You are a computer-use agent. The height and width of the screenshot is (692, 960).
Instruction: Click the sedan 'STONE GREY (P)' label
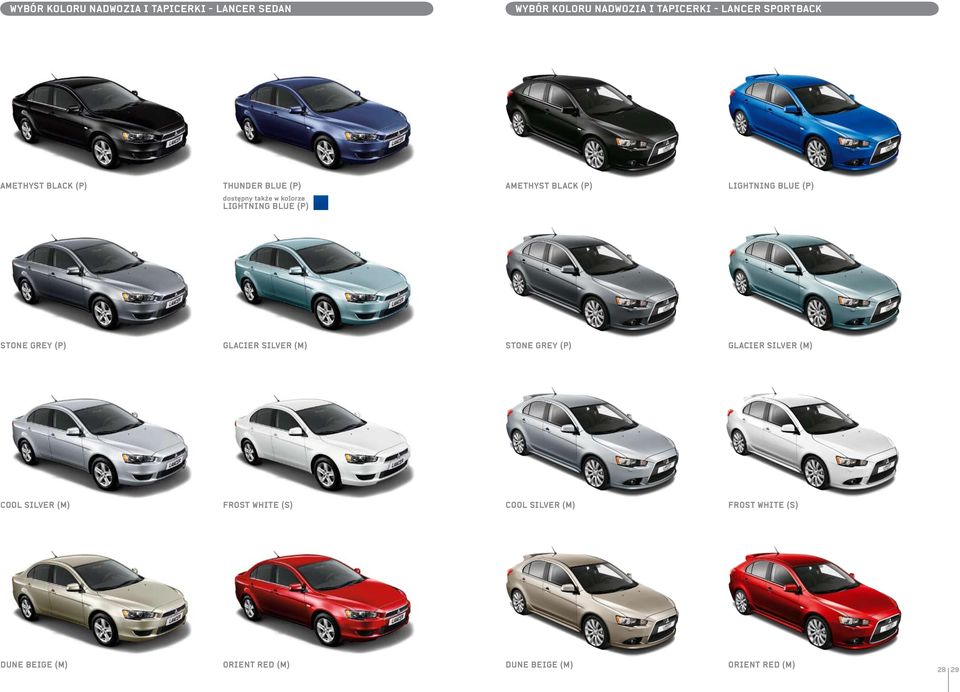(x=33, y=345)
